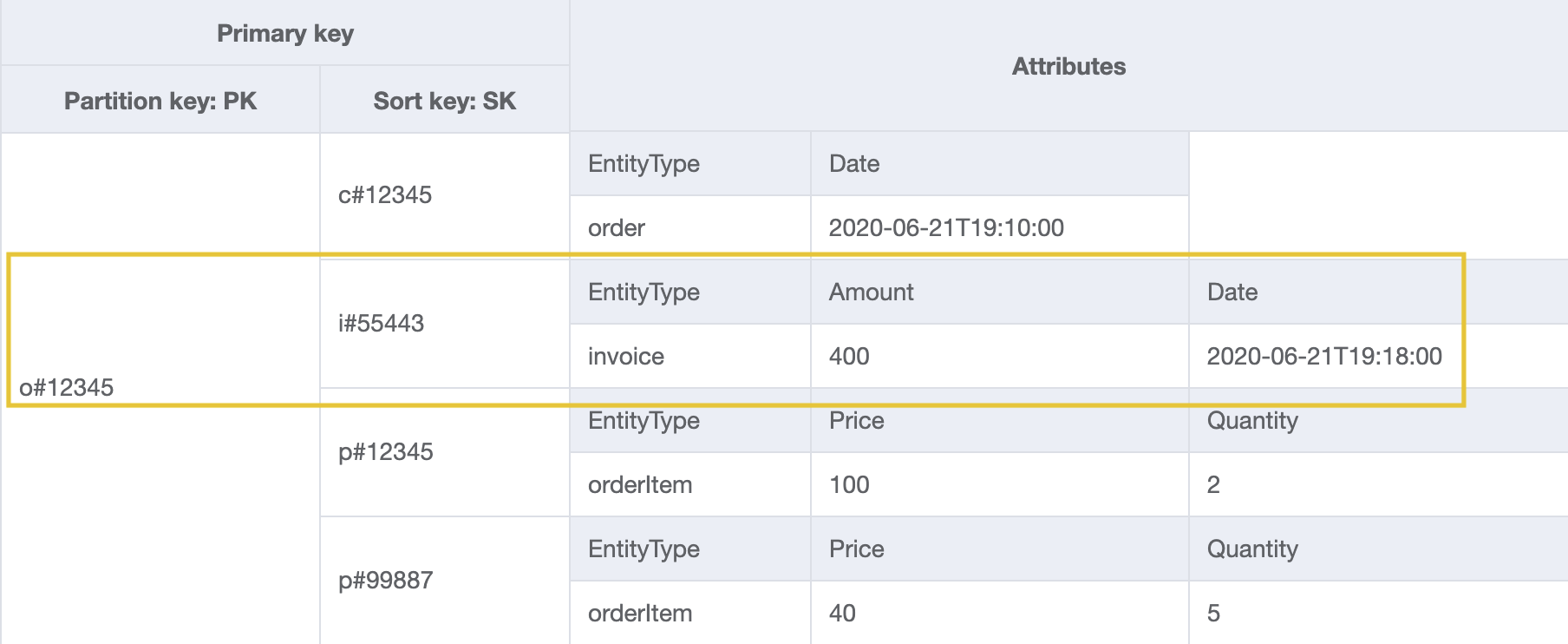1568x644 pixels.
Task: Click the quantity value 2
Action: 1213,484
